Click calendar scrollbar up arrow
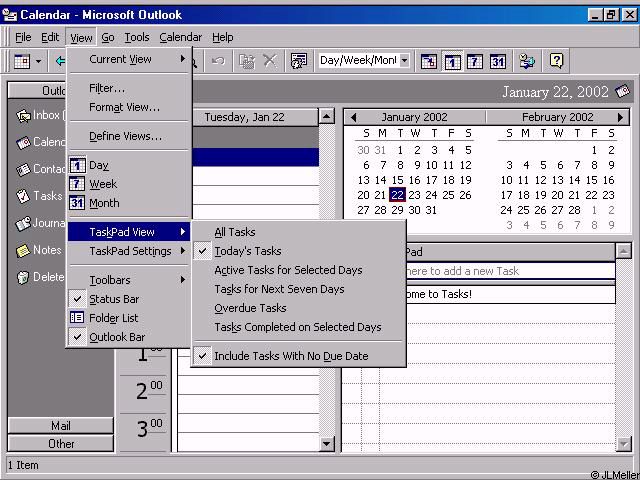The width and height of the screenshot is (640, 480). point(327,117)
